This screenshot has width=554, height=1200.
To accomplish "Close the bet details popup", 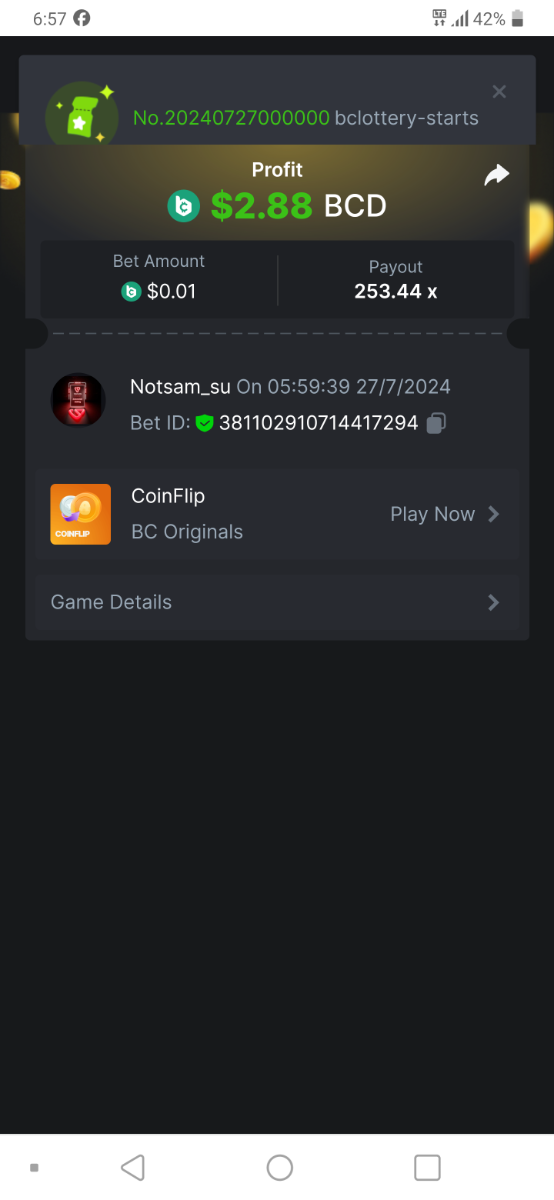I will pyautogui.click(x=499, y=92).
